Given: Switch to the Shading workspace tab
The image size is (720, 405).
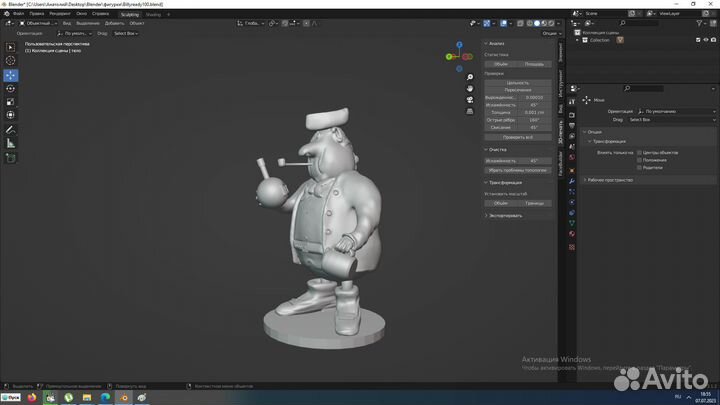Looking at the screenshot, I should [153, 14].
